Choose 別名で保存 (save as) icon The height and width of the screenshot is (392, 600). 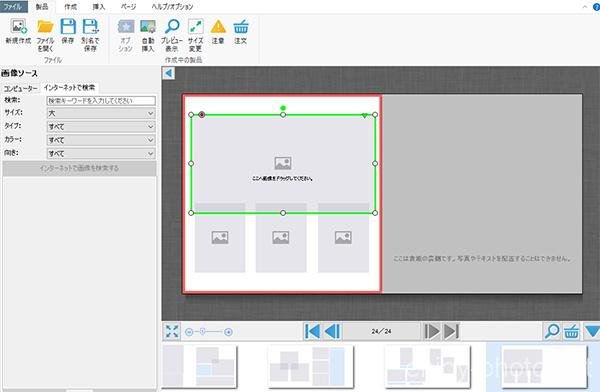(x=91, y=27)
